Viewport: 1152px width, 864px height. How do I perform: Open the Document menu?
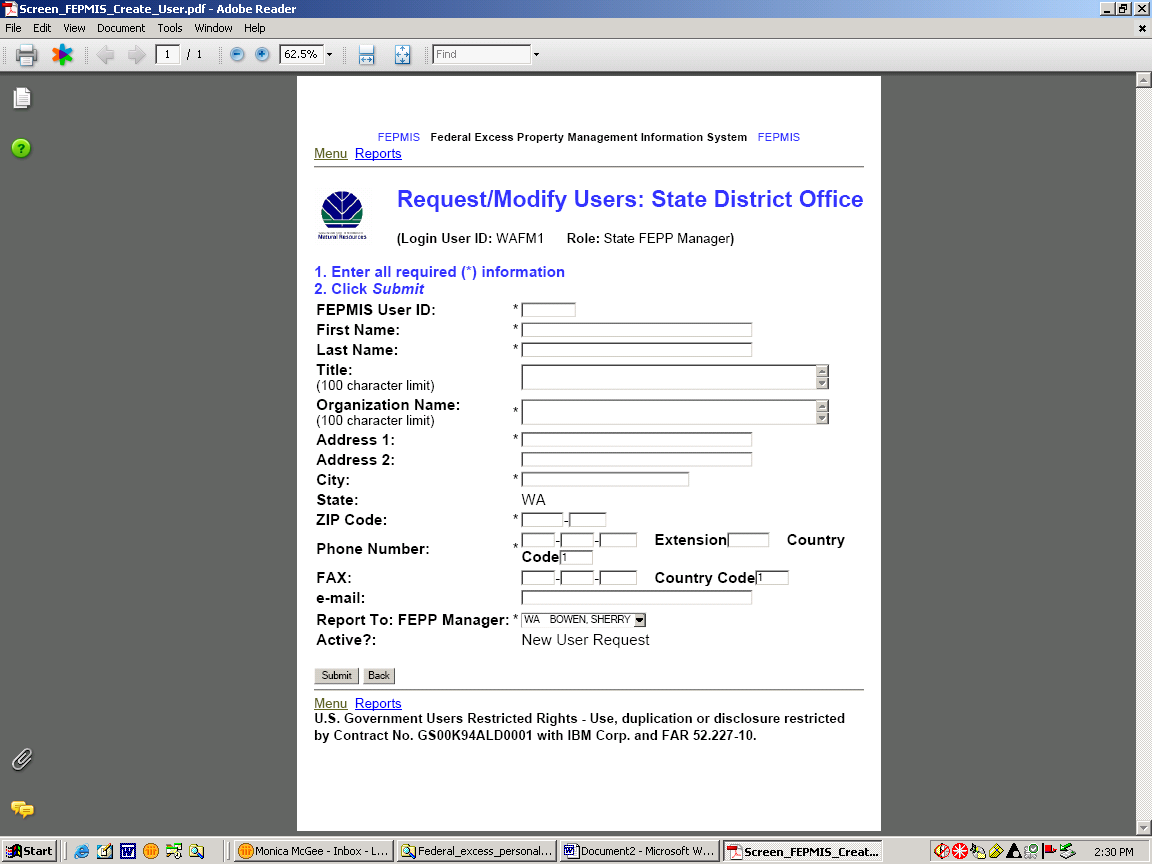click(121, 28)
